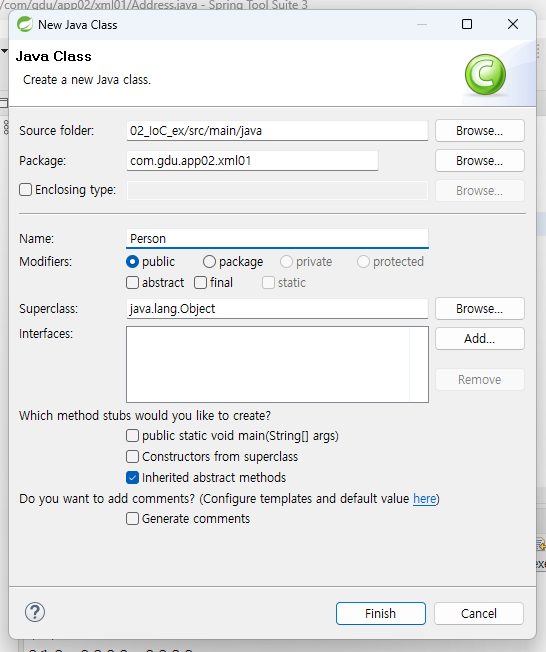Browse for the Superclass
The image size is (546, 652).
[x=479, y=309]
